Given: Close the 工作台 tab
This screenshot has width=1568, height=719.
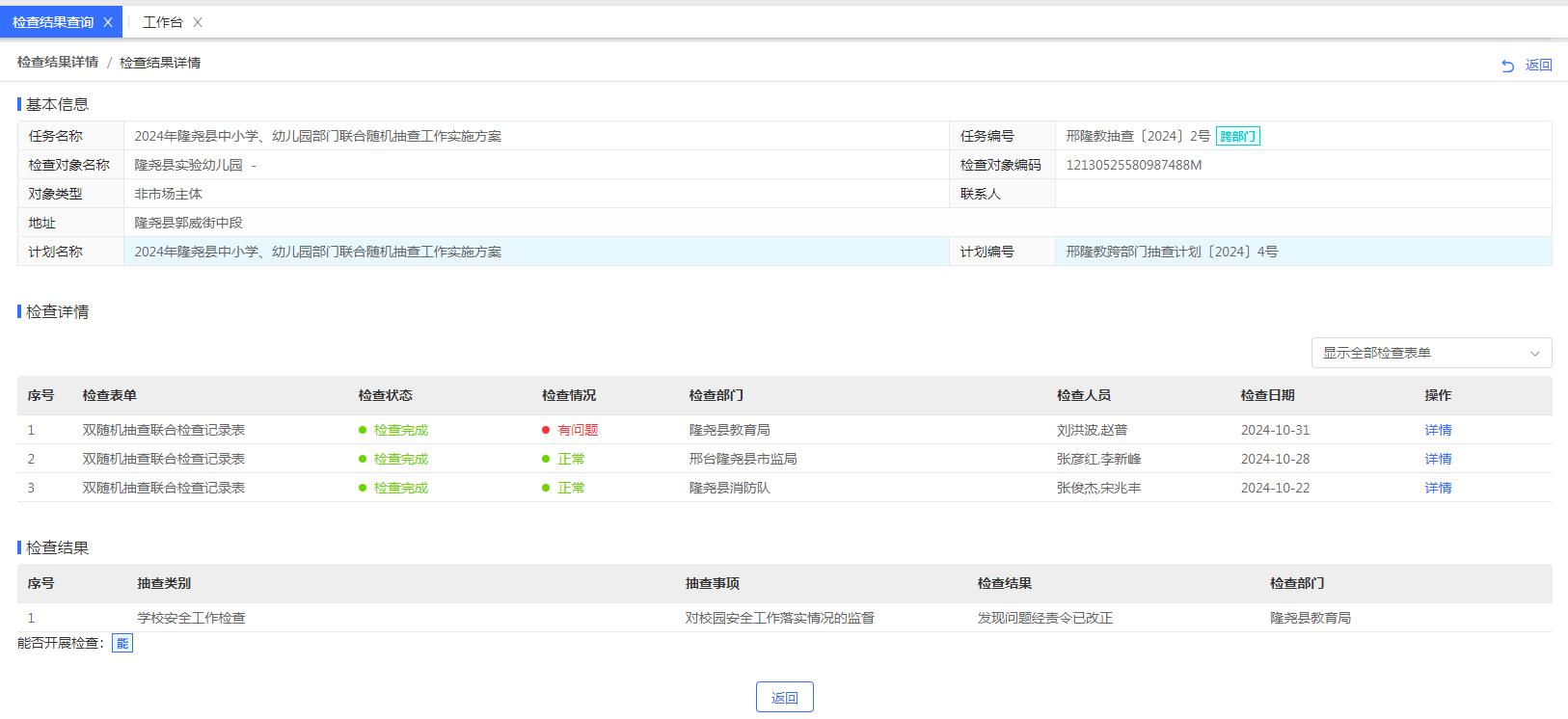Looking at the screenshot, I should tap(198, 22).
